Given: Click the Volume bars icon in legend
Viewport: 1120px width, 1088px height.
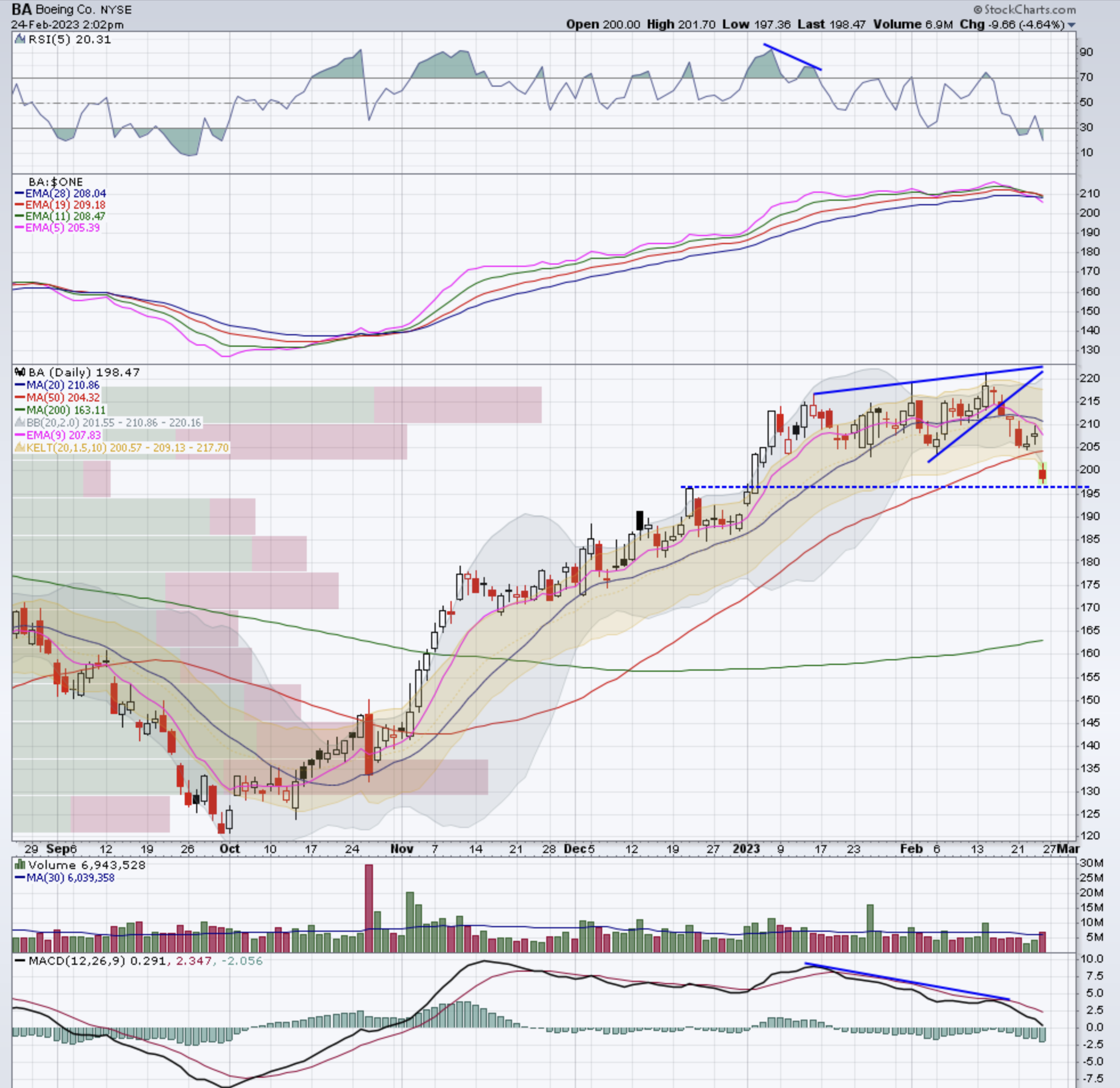Looking at the screenshot, I should pyautogui.click(x=21, y=865).
